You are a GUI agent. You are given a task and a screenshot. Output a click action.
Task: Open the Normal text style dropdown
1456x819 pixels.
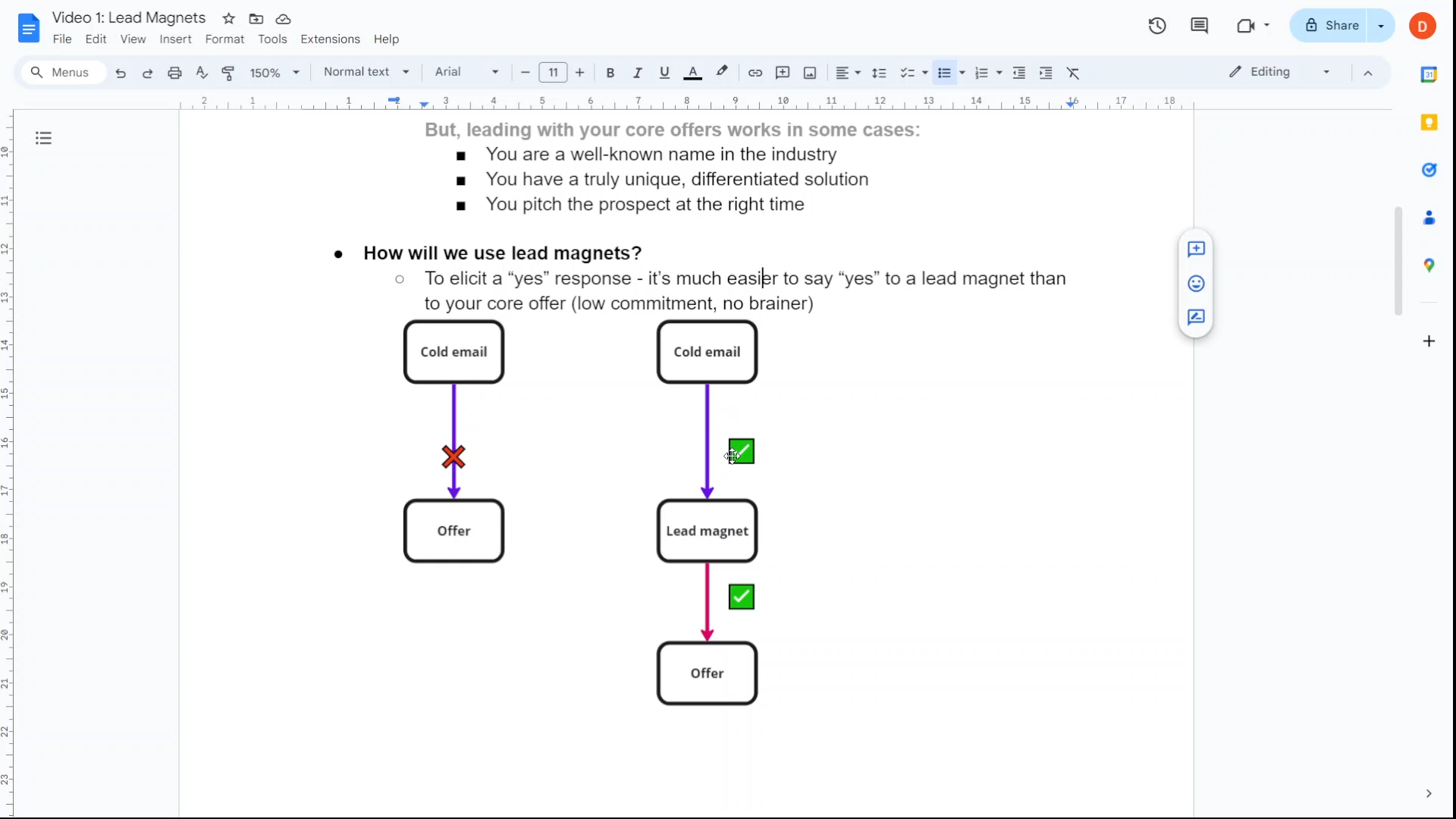(366, 72)
